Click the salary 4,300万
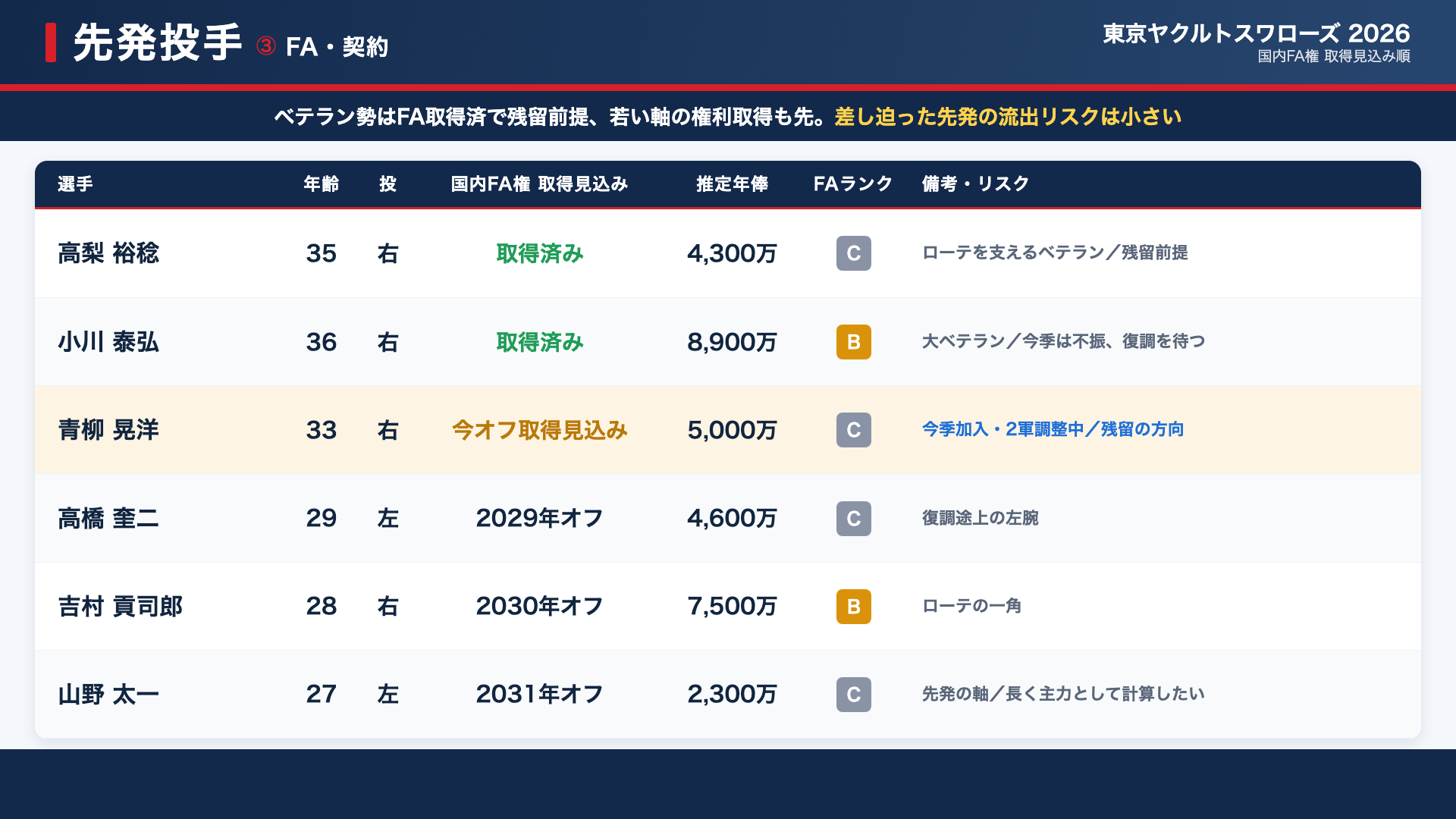This screenshot has height=819, width=1456. point(733,253)
